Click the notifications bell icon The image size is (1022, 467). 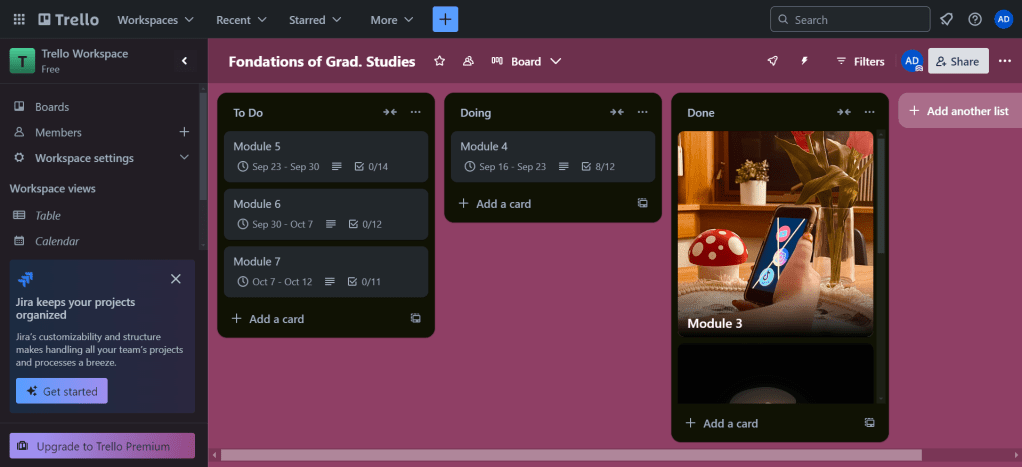click(x=946, y=19)
